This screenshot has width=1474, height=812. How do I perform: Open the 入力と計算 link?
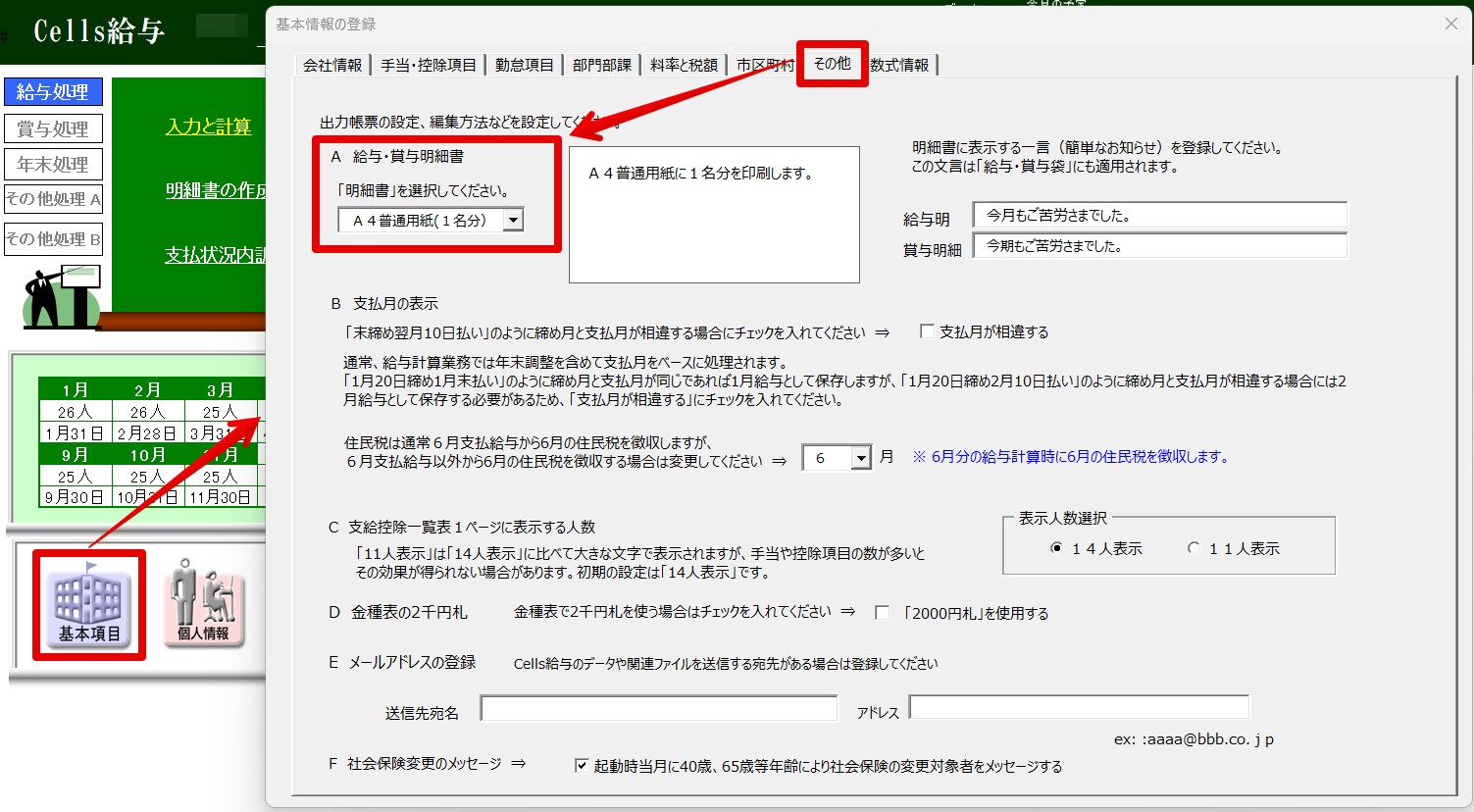tap(209, 127)
